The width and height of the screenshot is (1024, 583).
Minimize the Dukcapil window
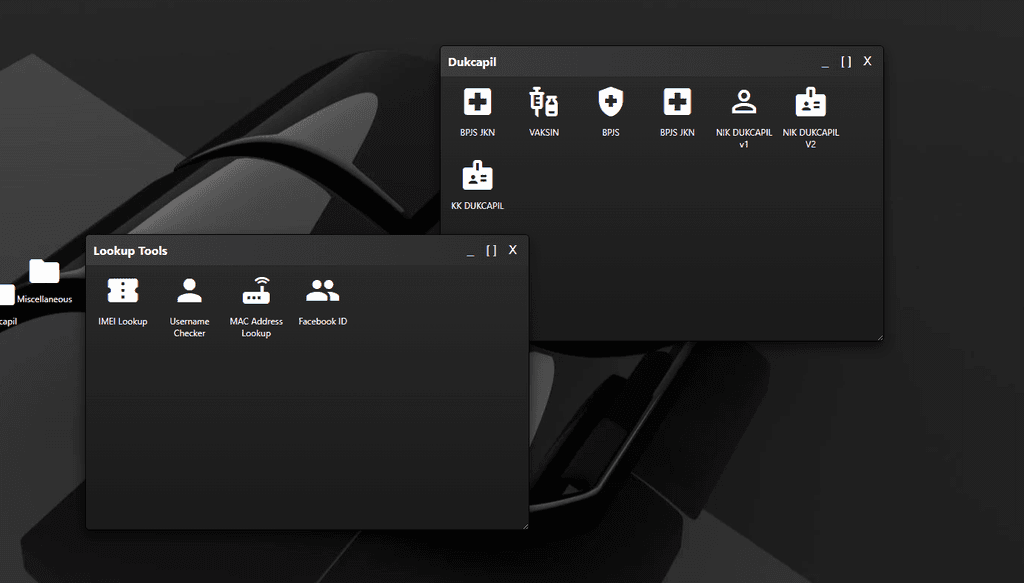click(x=825, y=62)
